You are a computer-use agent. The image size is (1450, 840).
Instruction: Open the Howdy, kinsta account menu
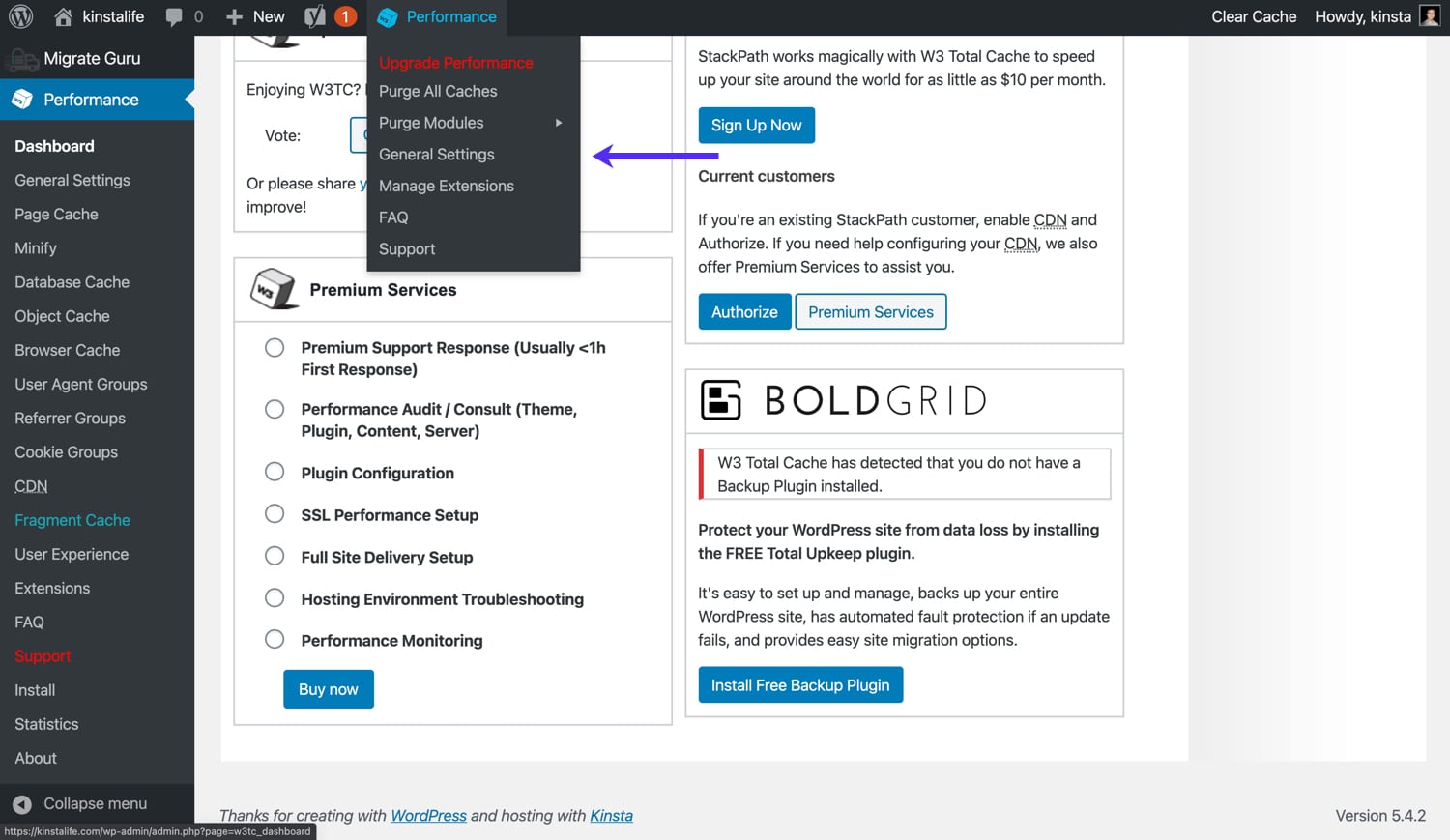(1363, 15)
